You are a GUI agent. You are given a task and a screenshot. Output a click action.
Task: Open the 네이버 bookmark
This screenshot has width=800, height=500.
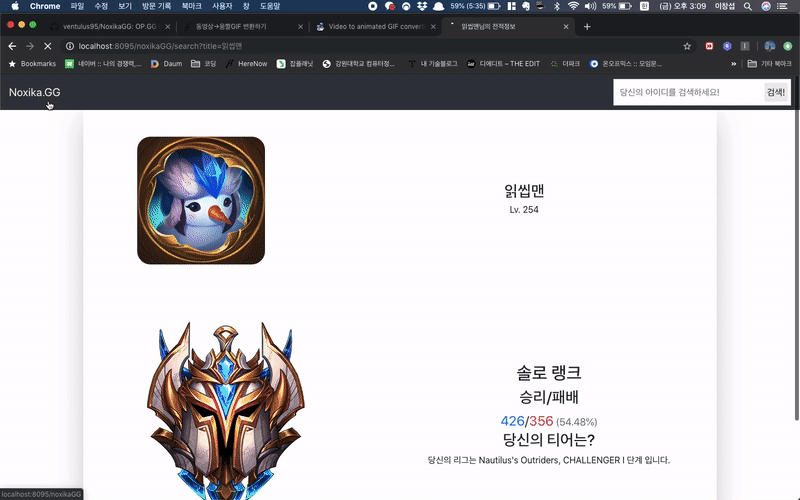coord(103,64)
